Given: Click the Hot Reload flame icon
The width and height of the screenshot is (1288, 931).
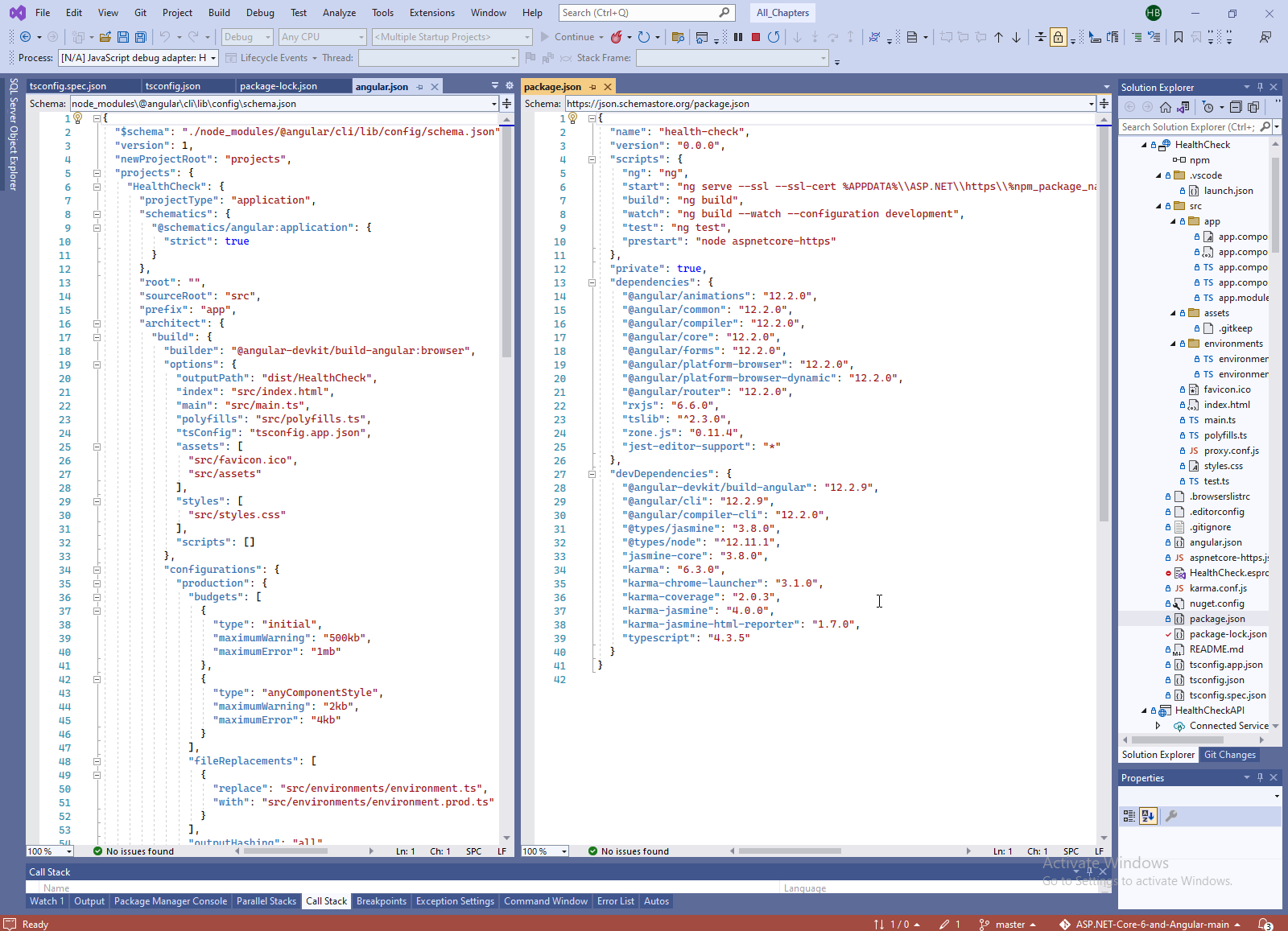Looking at the screenshot, I should pyautogui.click(x=617, y=37).
